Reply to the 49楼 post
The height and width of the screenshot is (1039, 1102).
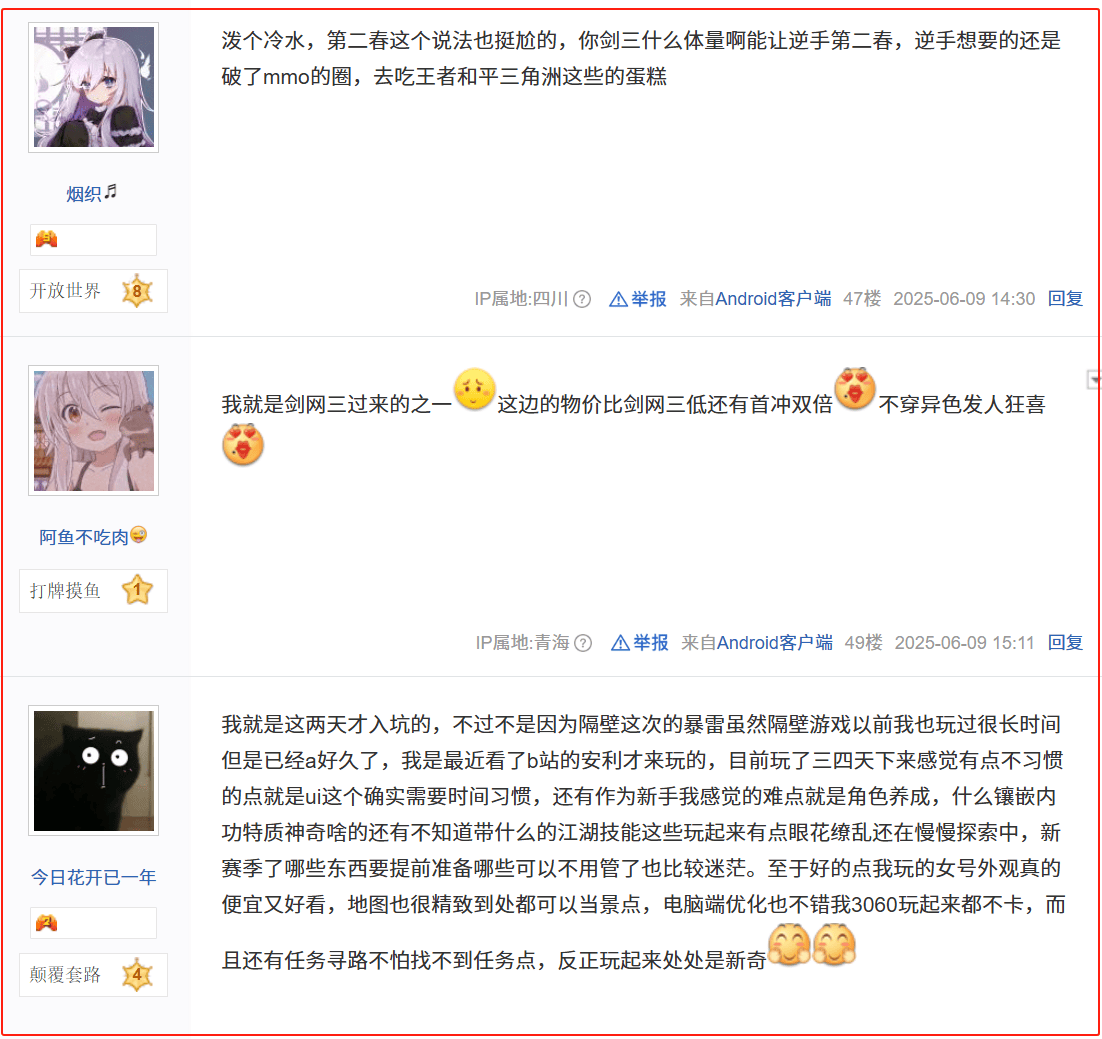[x=1065, y=643]
